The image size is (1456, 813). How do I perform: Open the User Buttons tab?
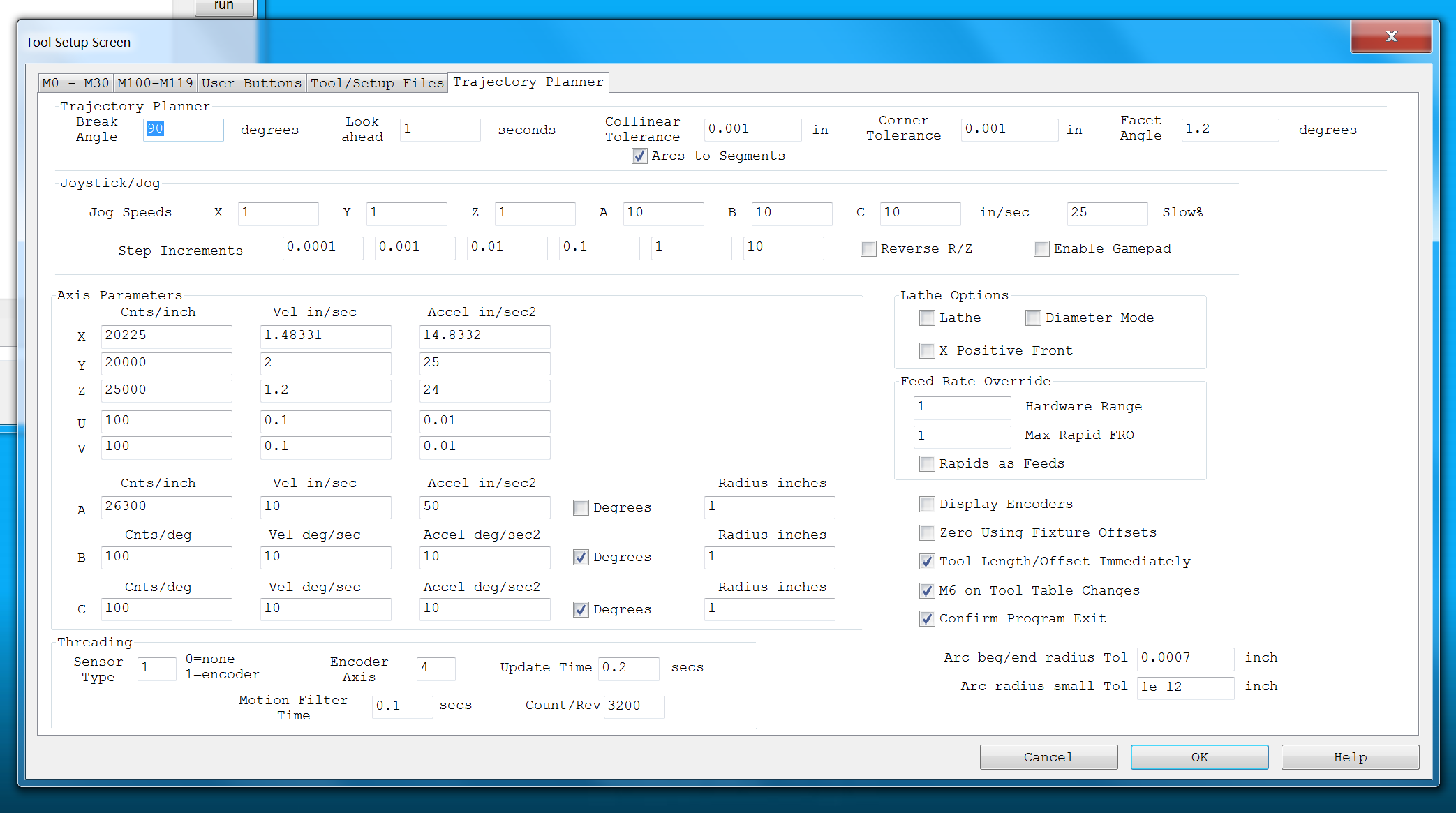251,83
